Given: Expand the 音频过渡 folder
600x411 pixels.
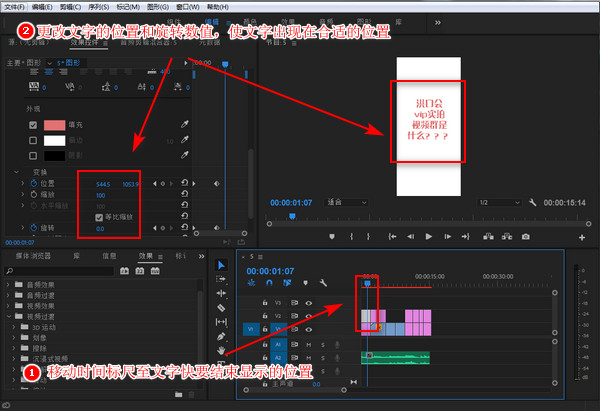Looking at the screenshot, I should 8,295.
